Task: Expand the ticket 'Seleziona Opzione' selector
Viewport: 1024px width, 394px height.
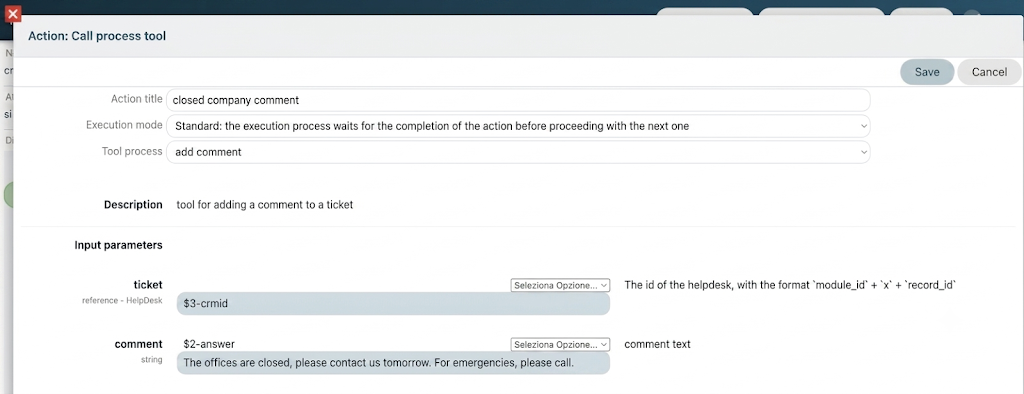Action: pyautogui.click(x=560, y=285)
